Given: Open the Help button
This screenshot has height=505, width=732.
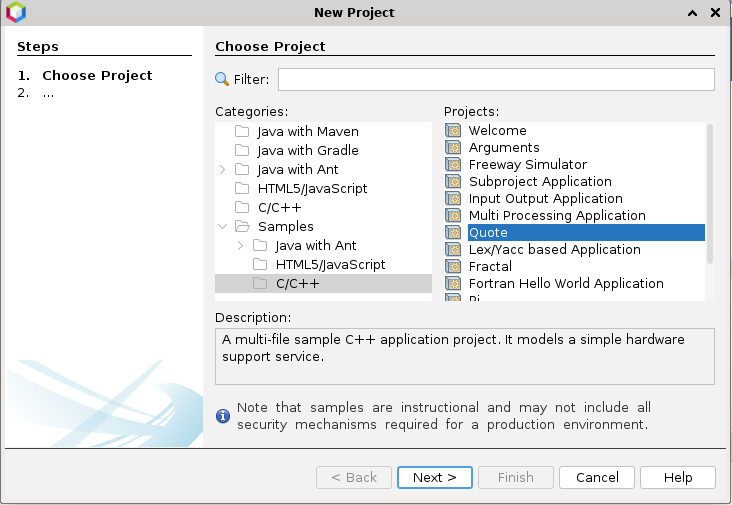Looking at the screenshot, I should [677, 477].
